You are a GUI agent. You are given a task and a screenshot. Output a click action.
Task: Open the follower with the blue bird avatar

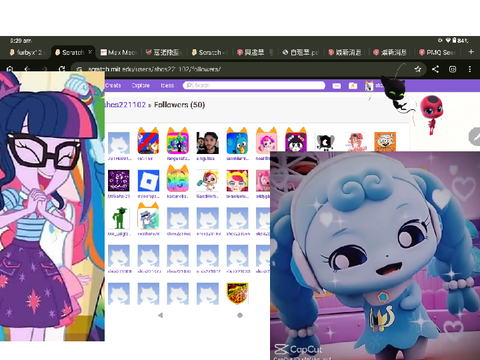tap(237, 143)
